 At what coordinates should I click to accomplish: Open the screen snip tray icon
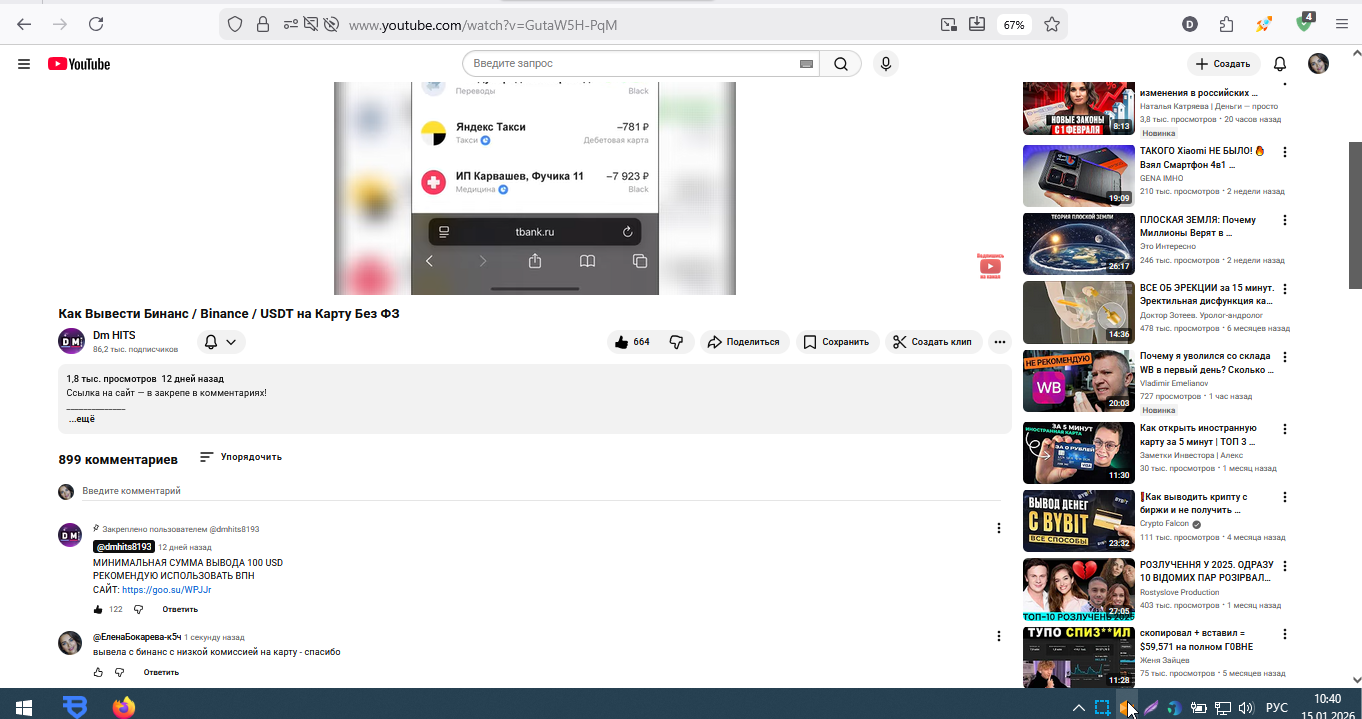(x=1102, y=708)
